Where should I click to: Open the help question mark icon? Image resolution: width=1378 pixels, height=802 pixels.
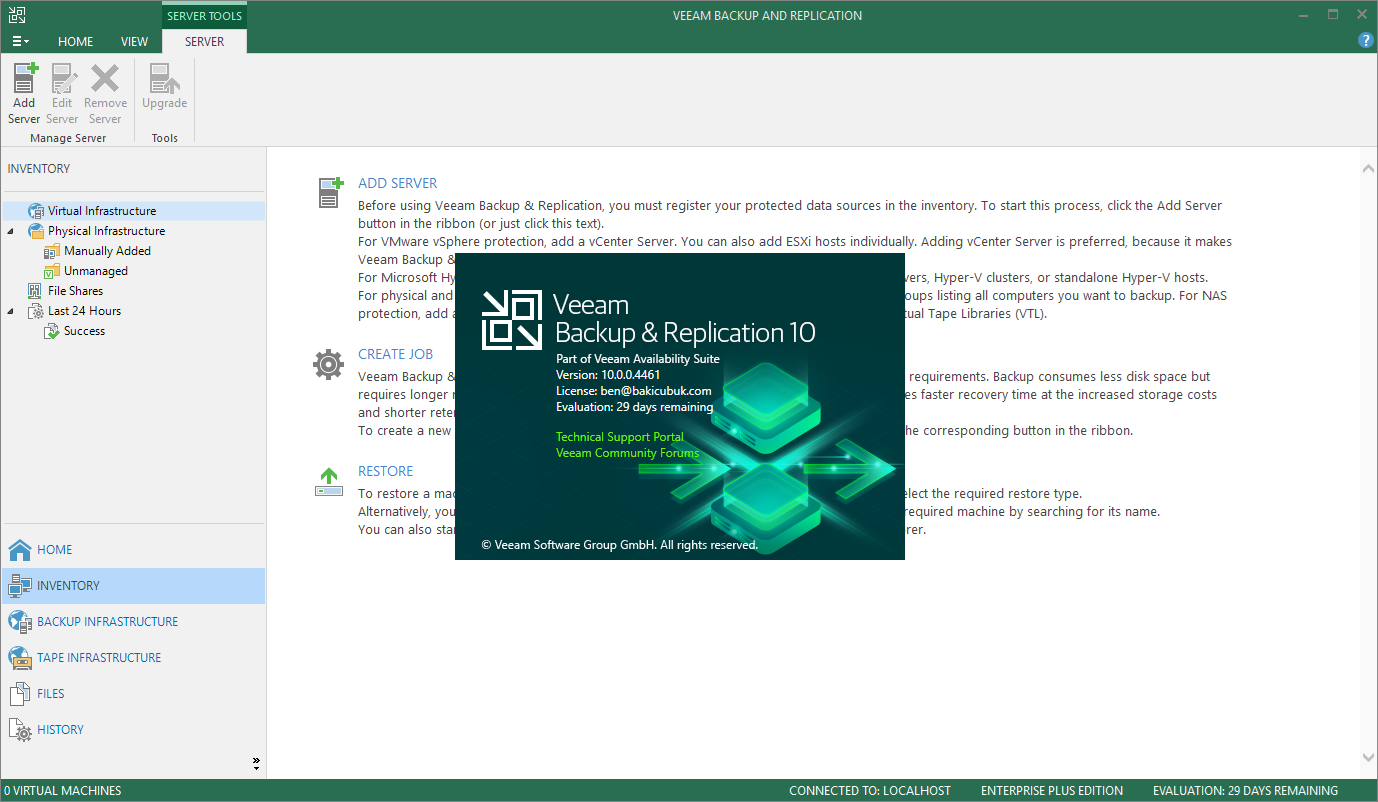pos(1365,40)
